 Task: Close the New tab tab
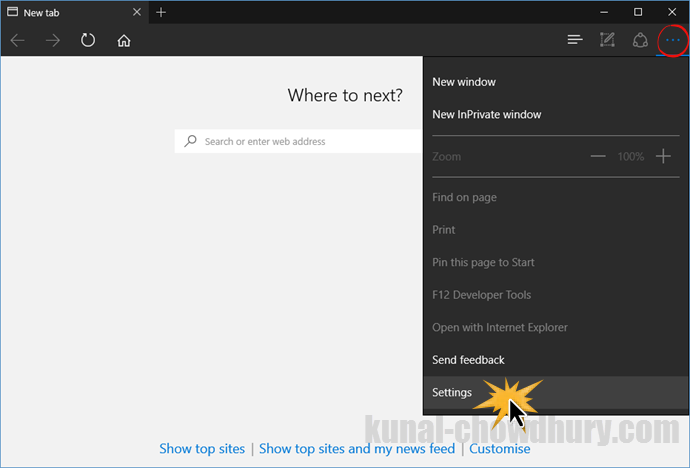137,12
